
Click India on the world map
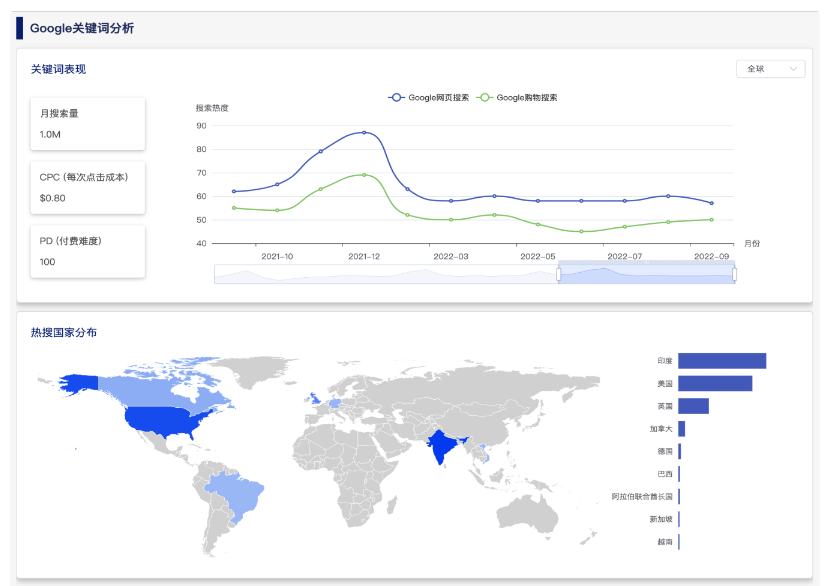tap(441, 446)
